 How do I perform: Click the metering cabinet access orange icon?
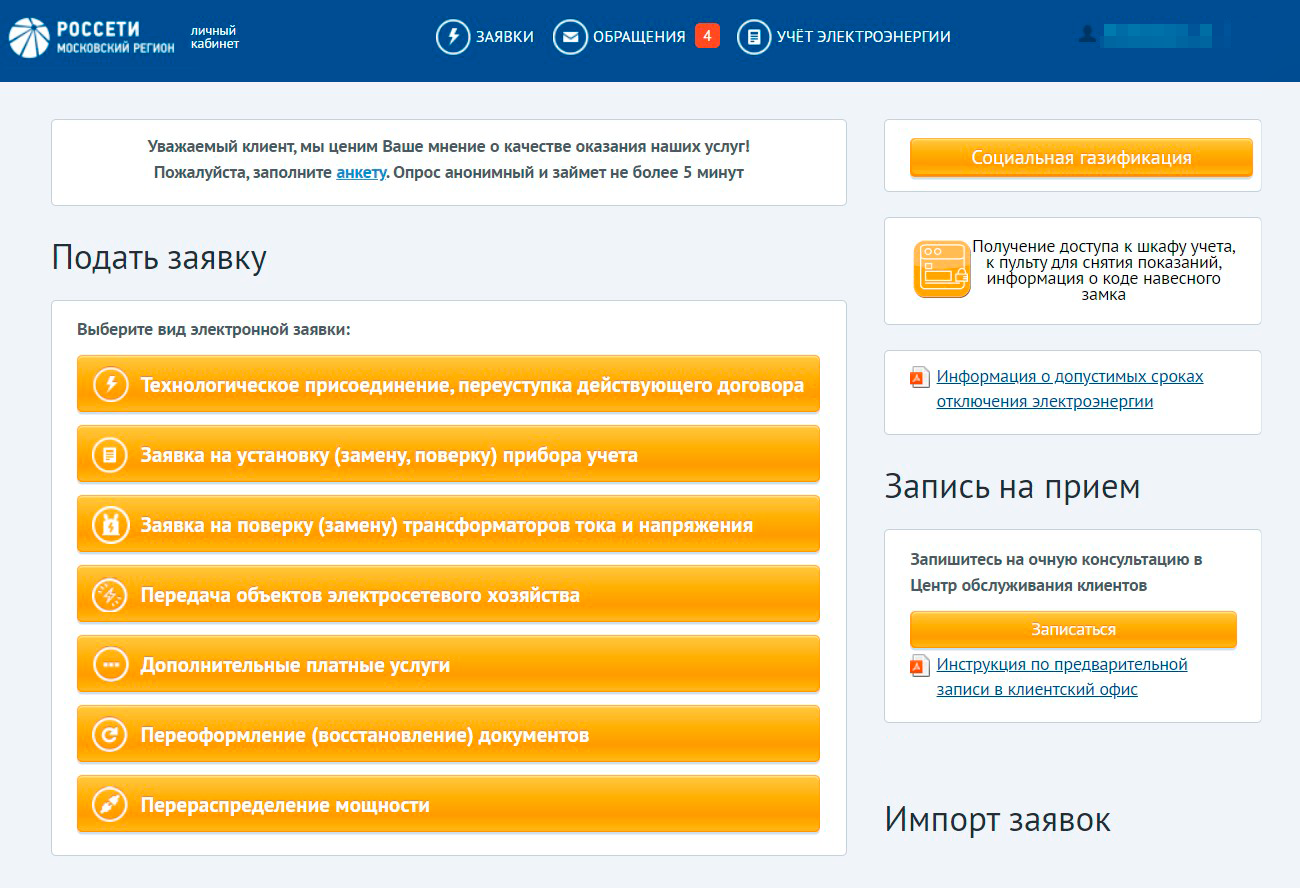942,268
